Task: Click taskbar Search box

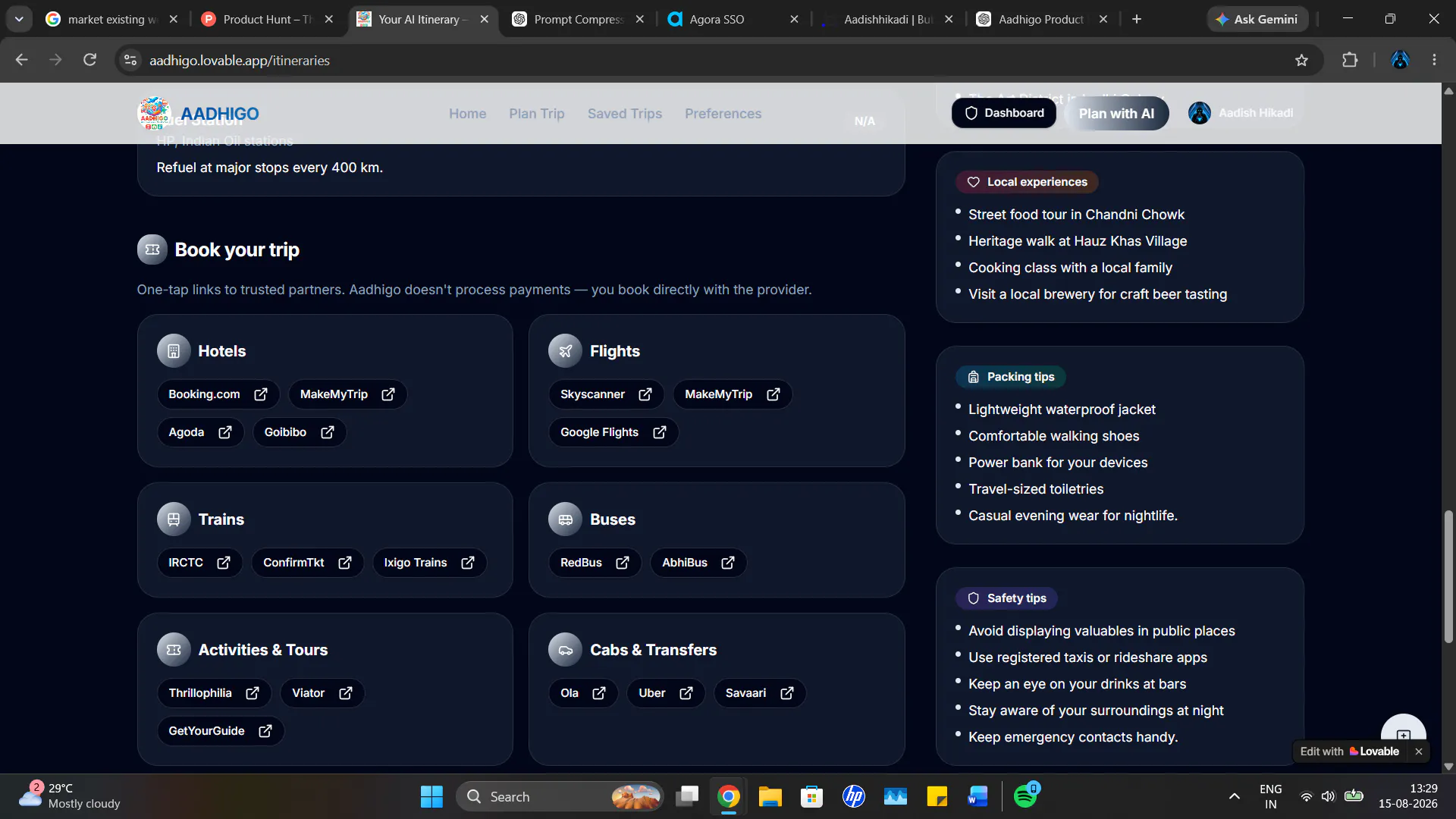Action: pyautogui.click(x=560, y=796)
